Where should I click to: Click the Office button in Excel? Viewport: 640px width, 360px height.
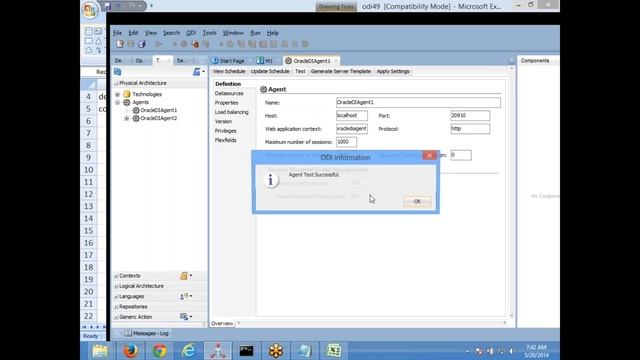(x=90, y=10)
